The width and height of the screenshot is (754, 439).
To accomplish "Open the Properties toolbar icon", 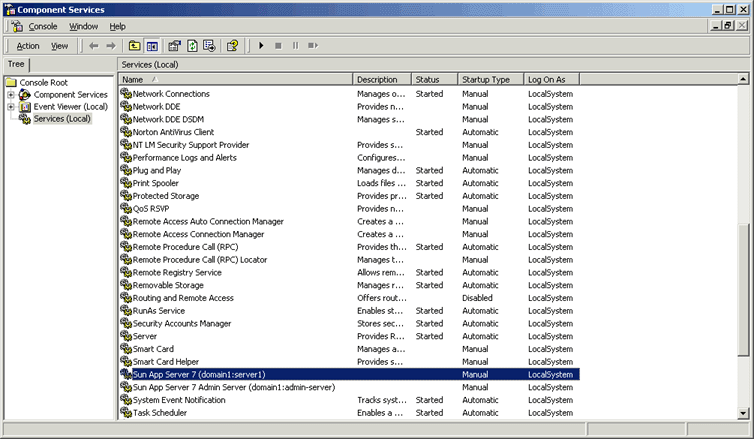I will click(x=174, y=46).
